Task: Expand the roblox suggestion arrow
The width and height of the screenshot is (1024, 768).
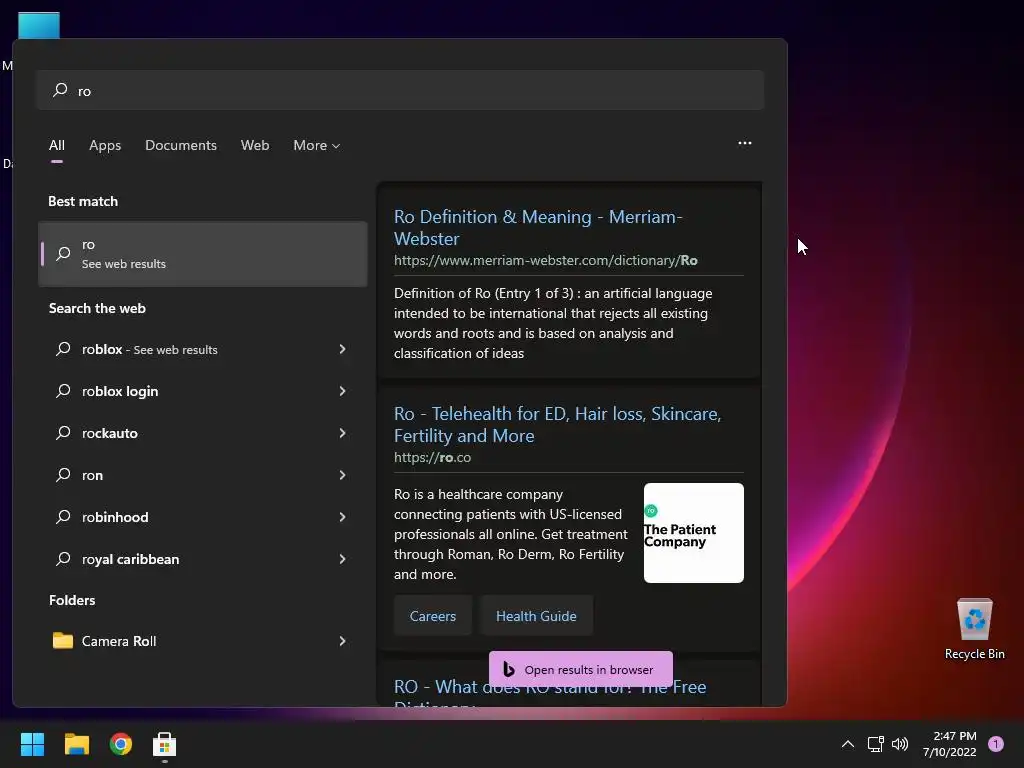Action: (342, 349)
